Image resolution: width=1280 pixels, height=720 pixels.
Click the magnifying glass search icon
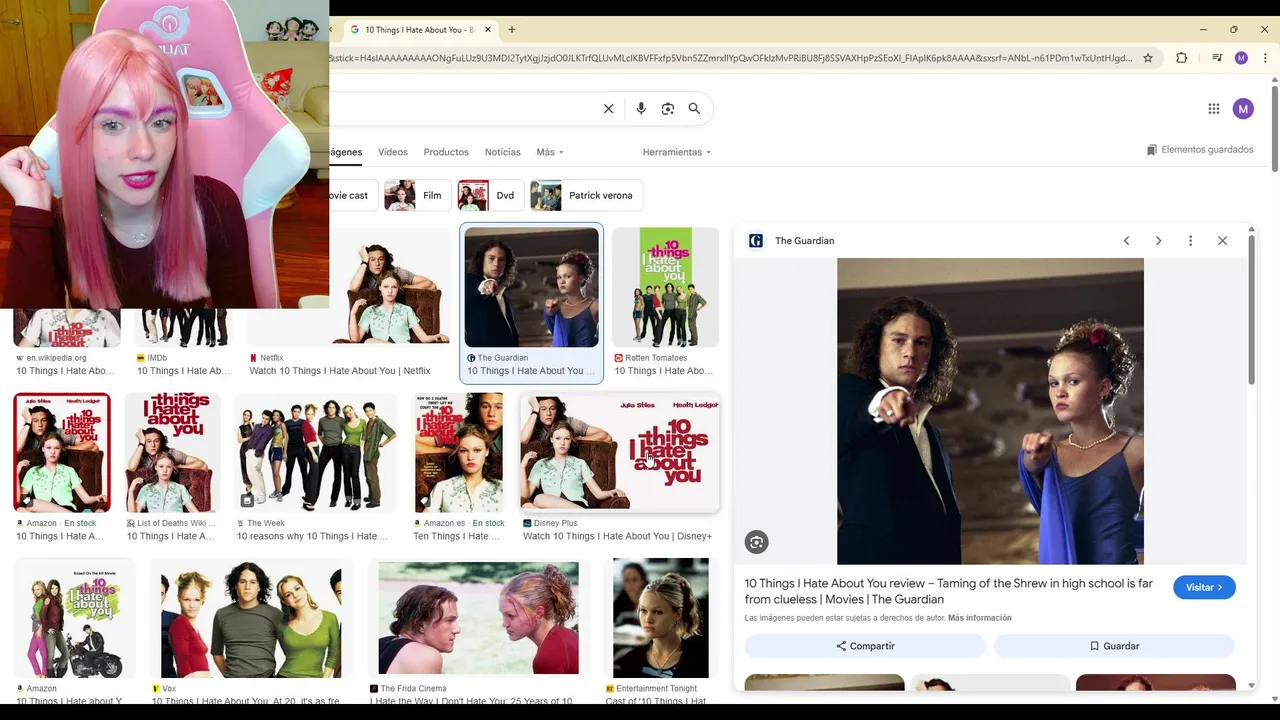pyautogui.click(x=694, y=109)
